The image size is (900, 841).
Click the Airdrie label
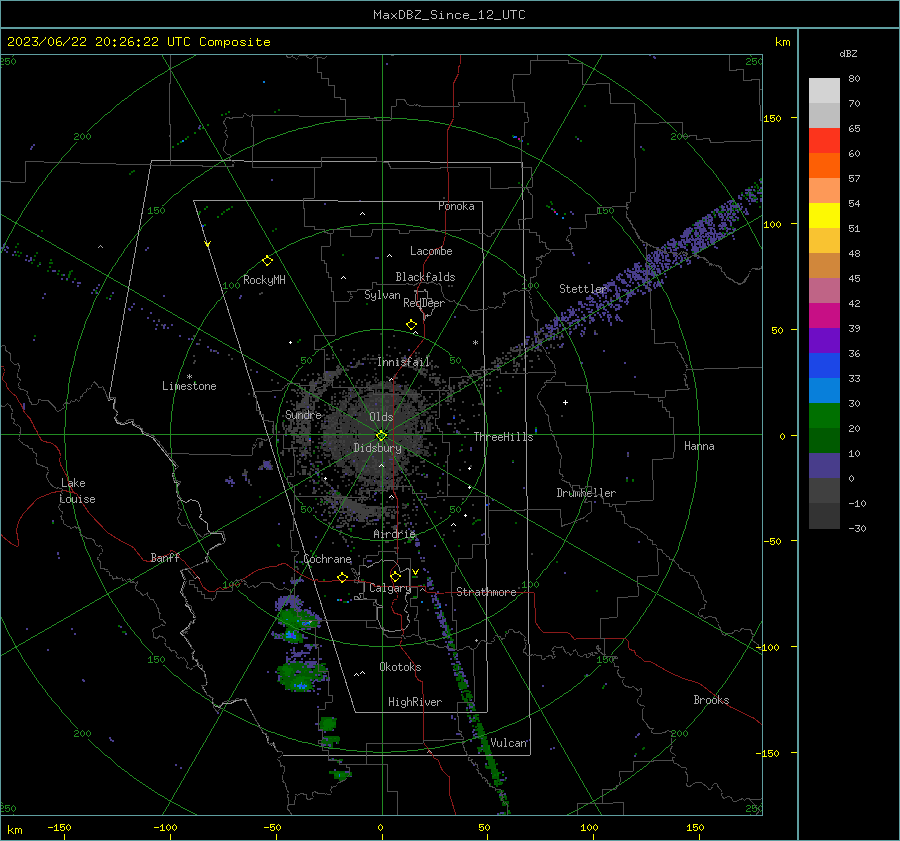[394, 534]
